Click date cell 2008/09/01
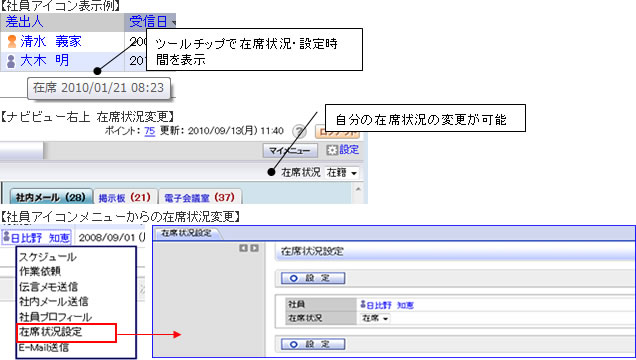Viewport: 636px width, 360px height. pos(112,238)
